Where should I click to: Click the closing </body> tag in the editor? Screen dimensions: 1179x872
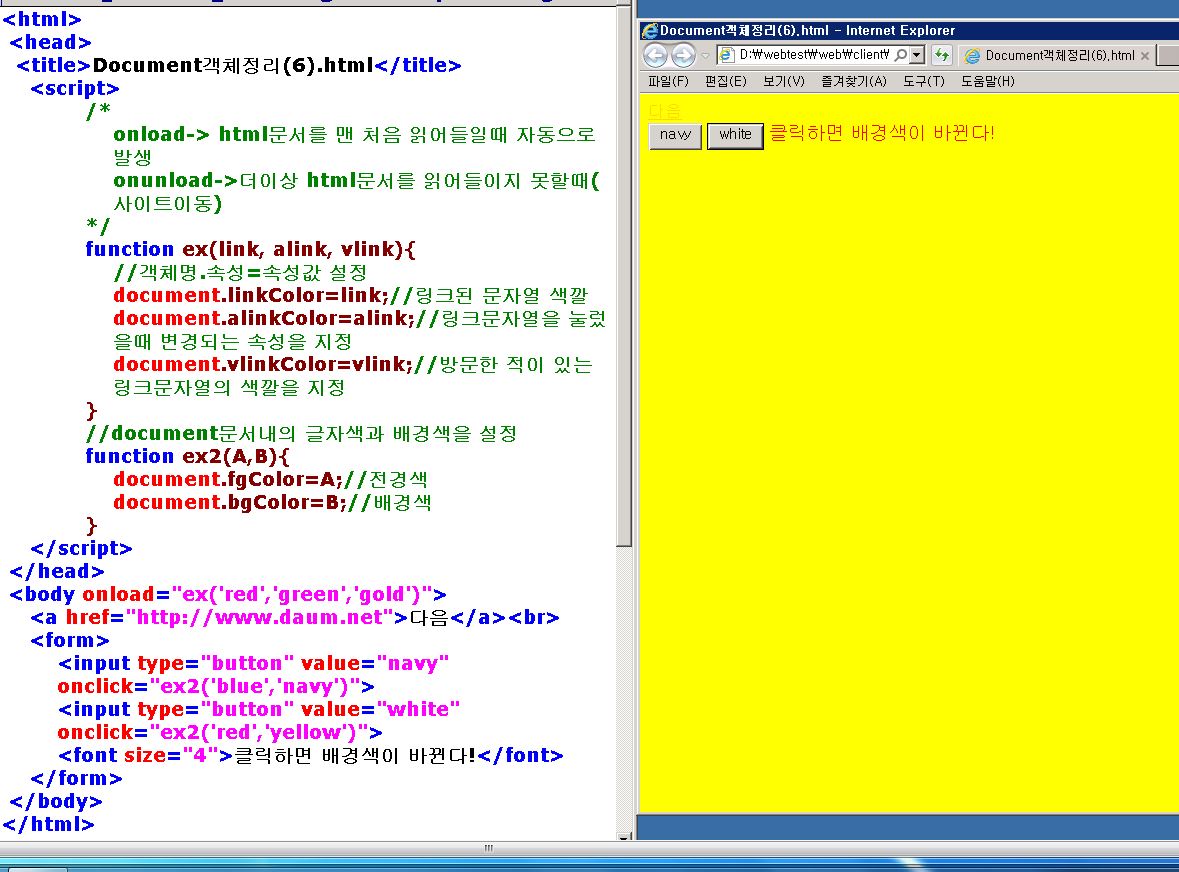click(x=56, y=802)
